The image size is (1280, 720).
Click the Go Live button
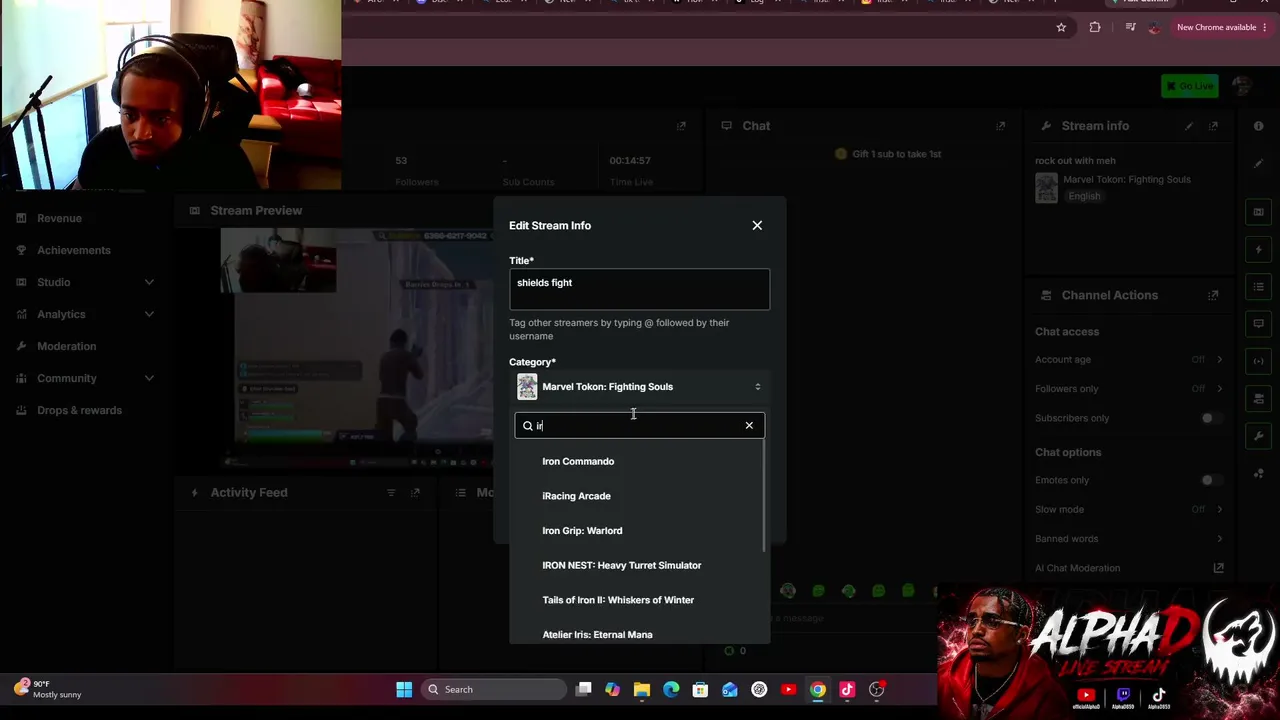tap(1190, 86)
